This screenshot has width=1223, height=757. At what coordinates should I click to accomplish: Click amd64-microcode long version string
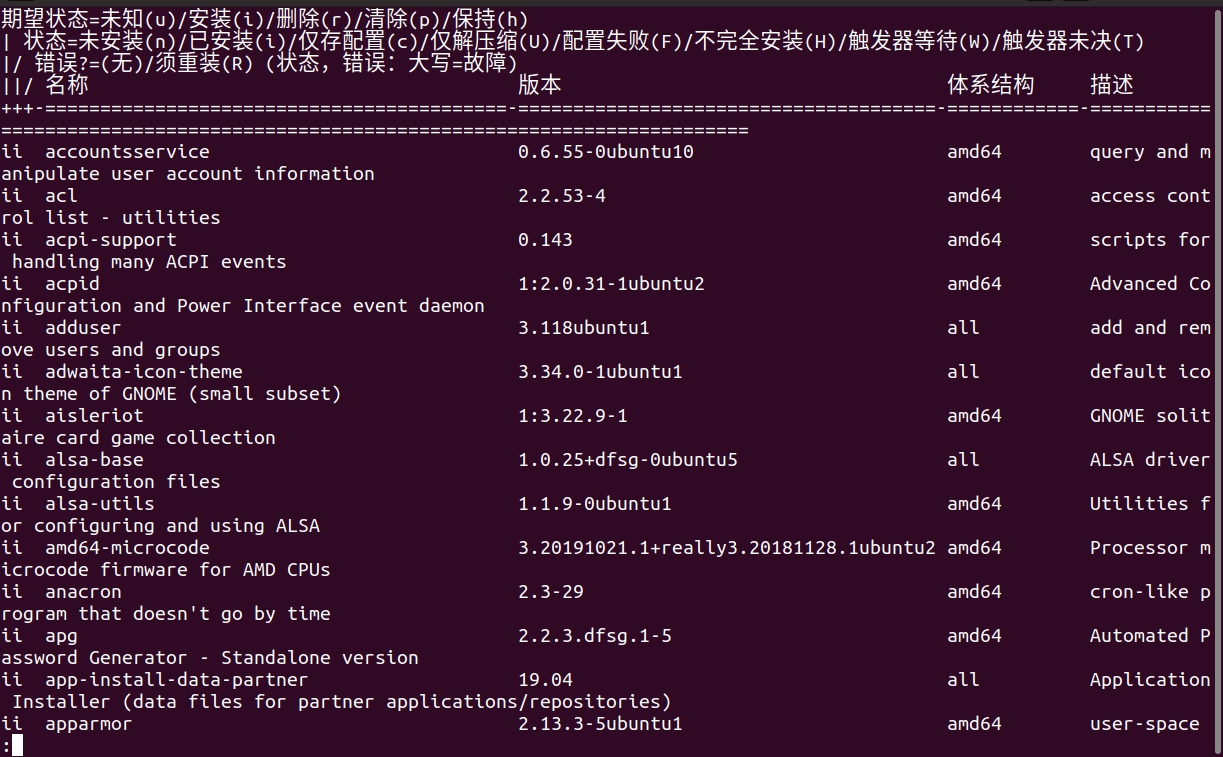click(x=727, y=548)
